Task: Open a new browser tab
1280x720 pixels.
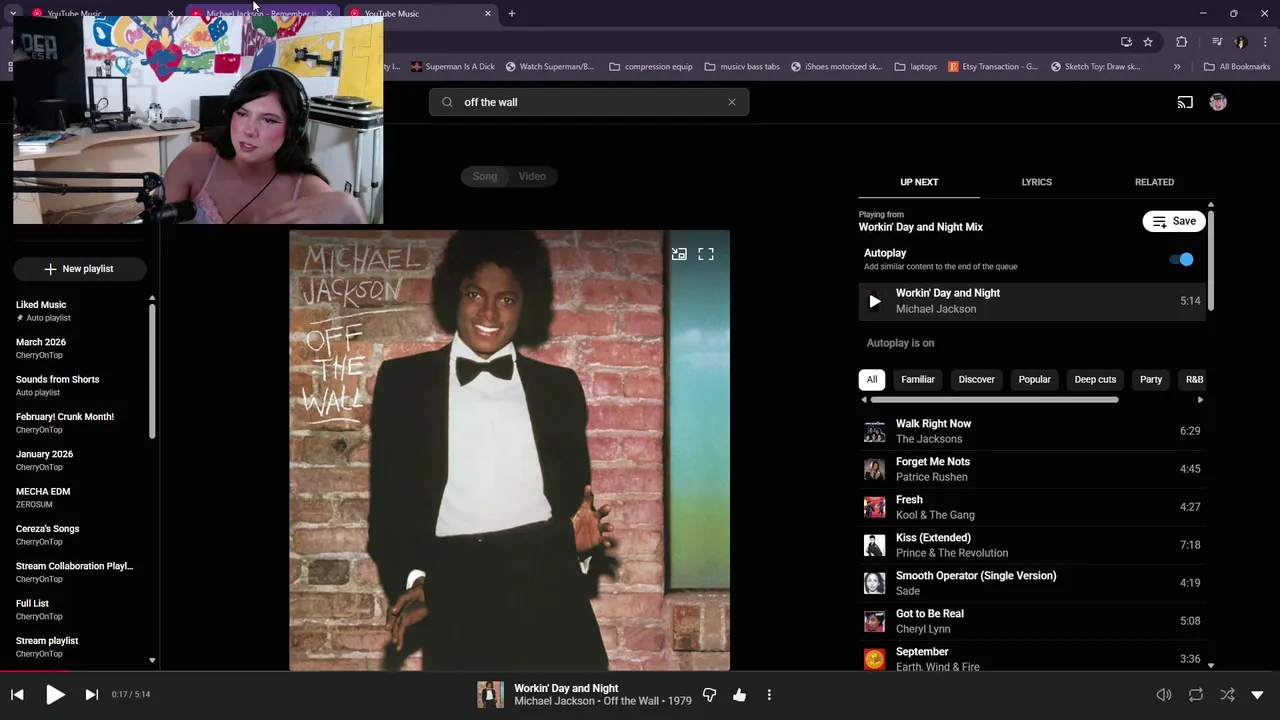Action: click(x=512, y=13)
